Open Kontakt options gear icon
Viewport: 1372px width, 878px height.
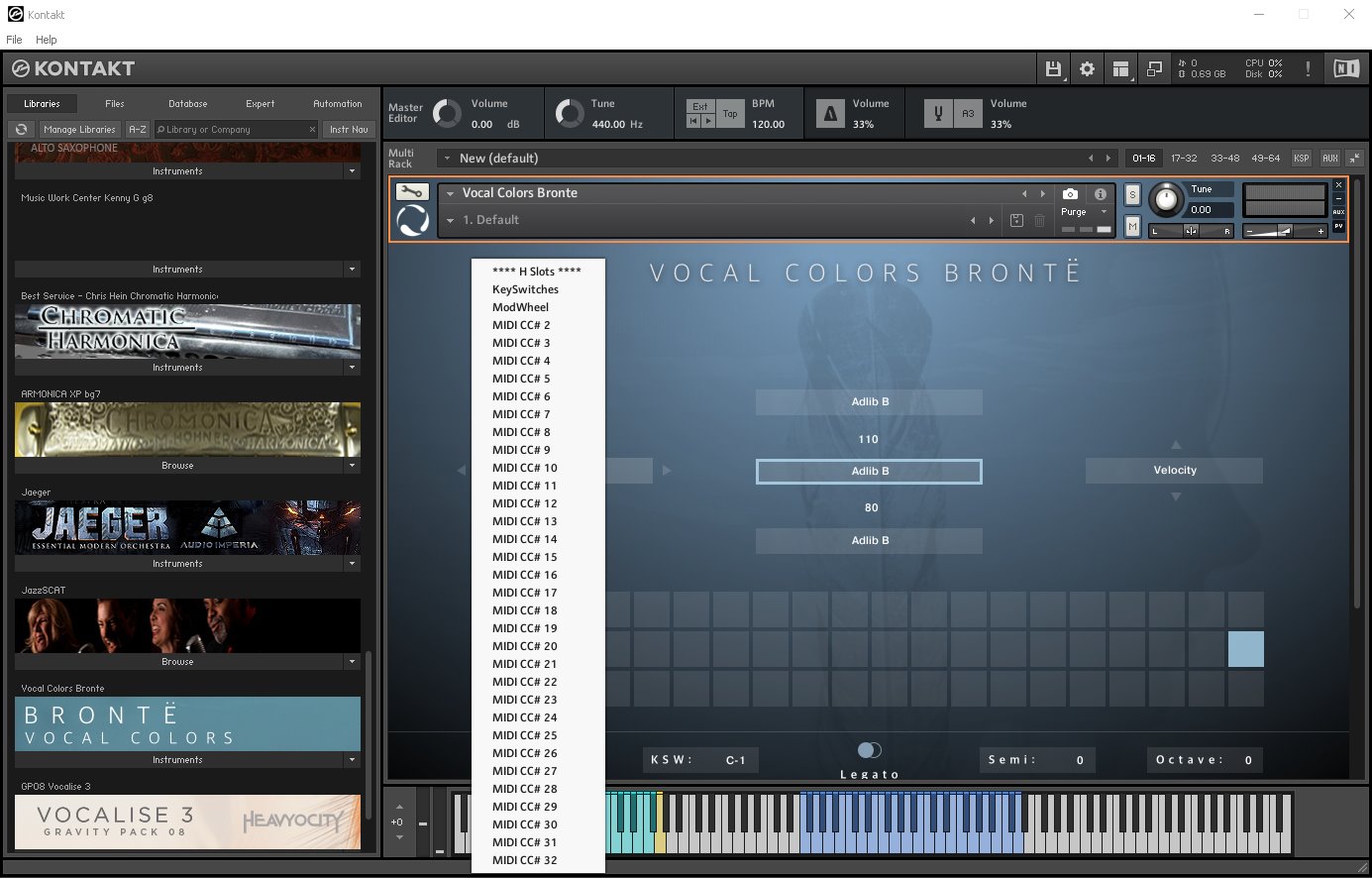pos(1087,68)
